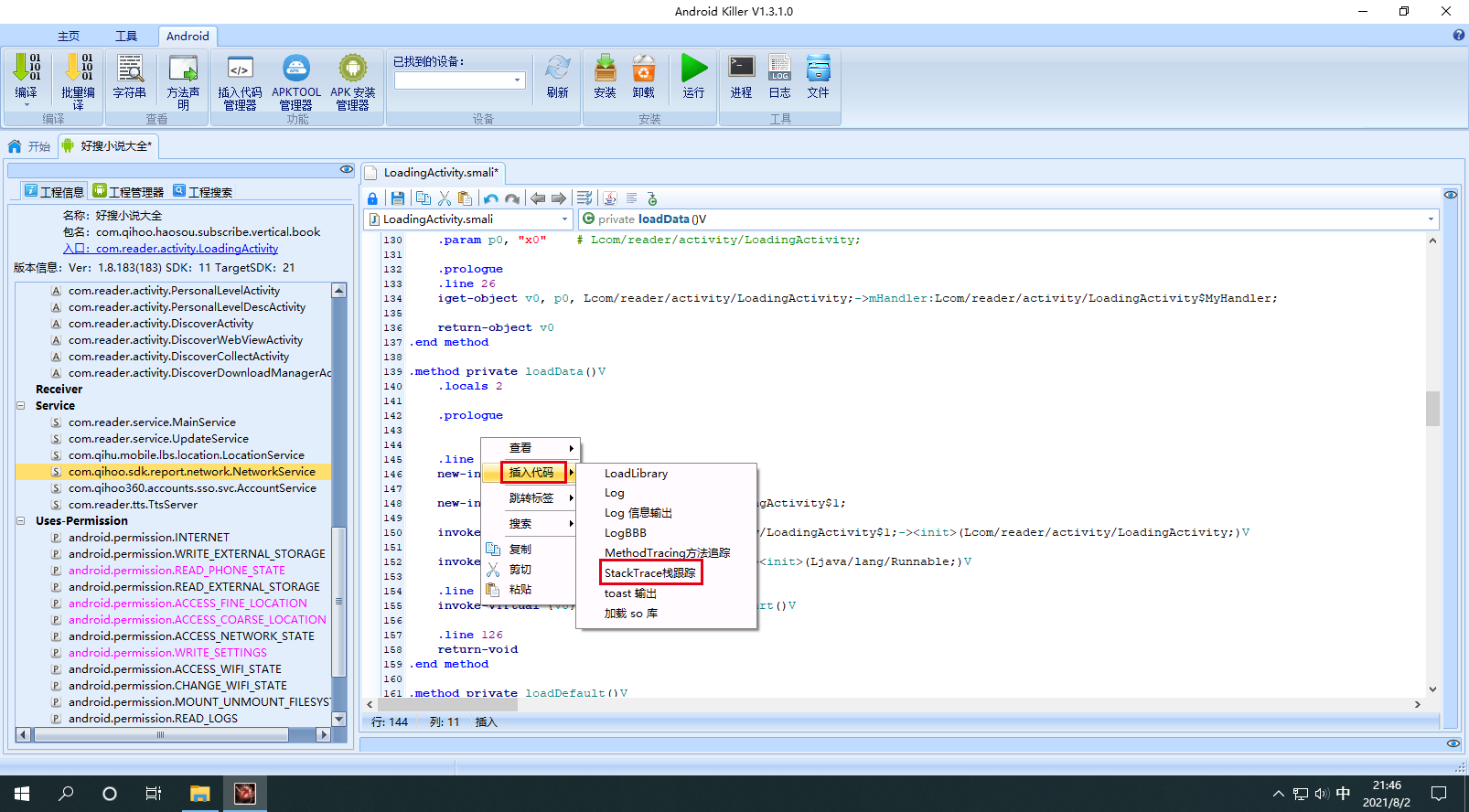Image resolution: width=1469 pixels, height=812 pixels.
Task: Click the project tree horizontal scrollbar thumb
Action: 161,734
